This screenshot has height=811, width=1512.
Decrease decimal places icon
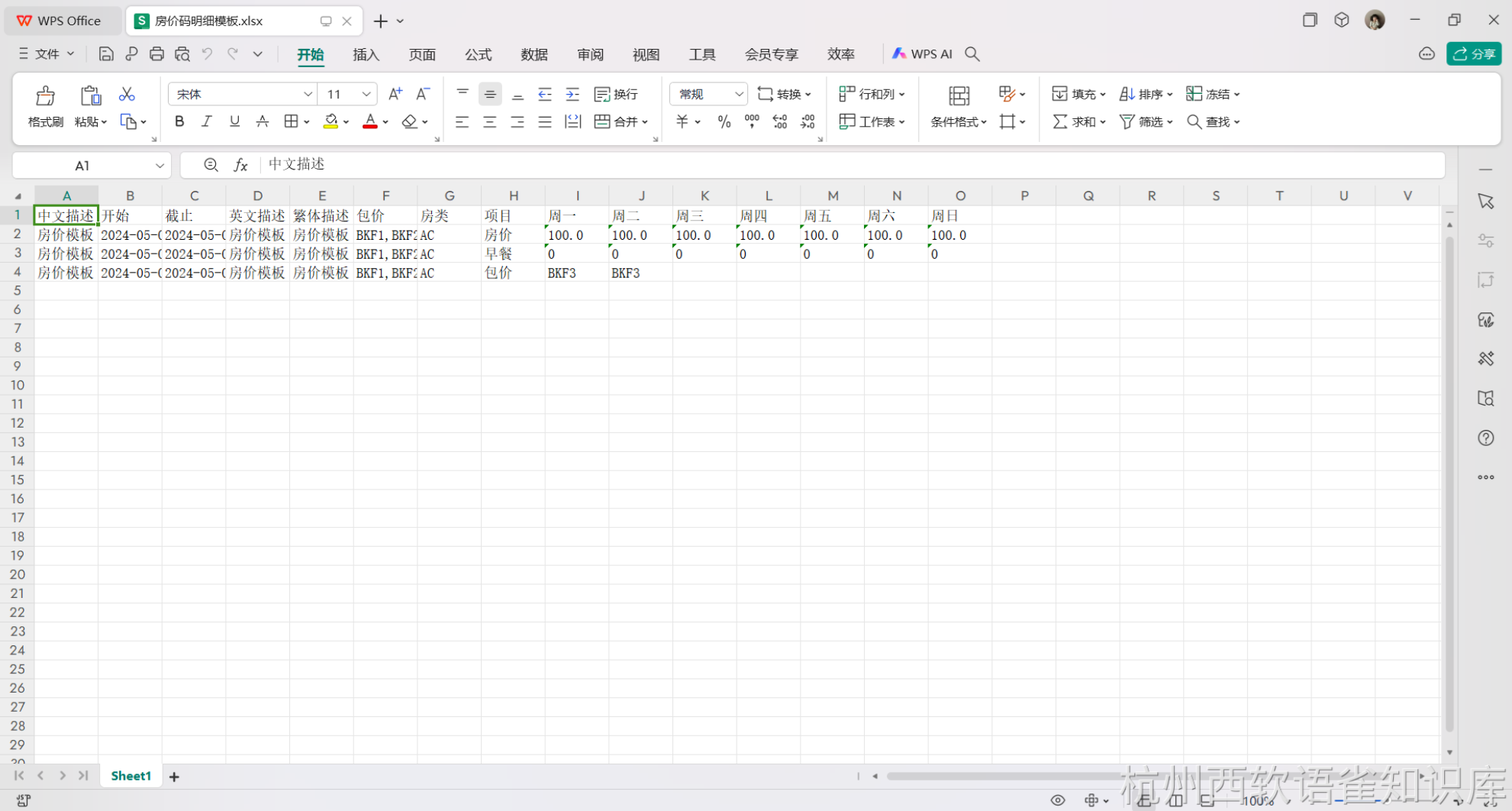tap(808, 121)
